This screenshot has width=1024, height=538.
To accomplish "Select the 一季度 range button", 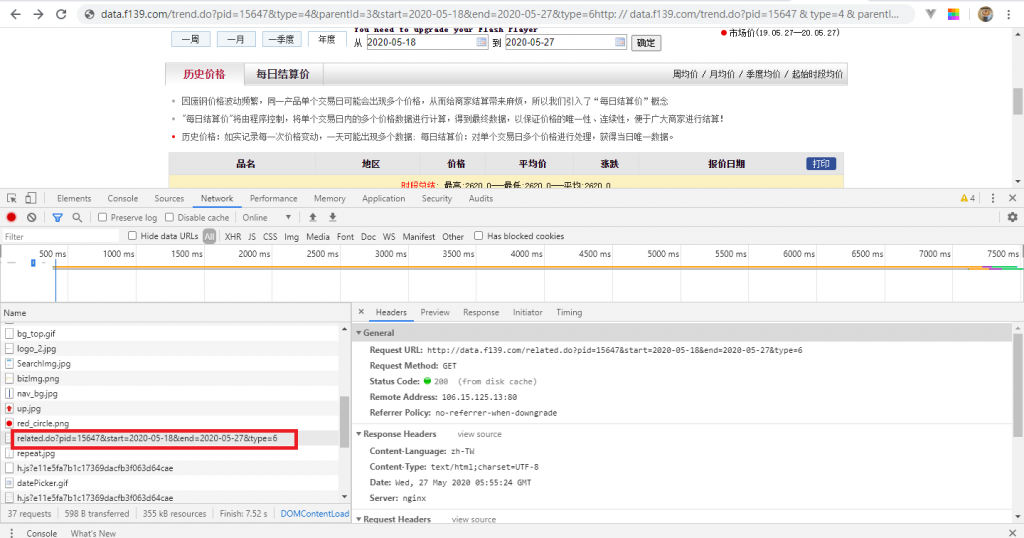I will coord(281,40).
